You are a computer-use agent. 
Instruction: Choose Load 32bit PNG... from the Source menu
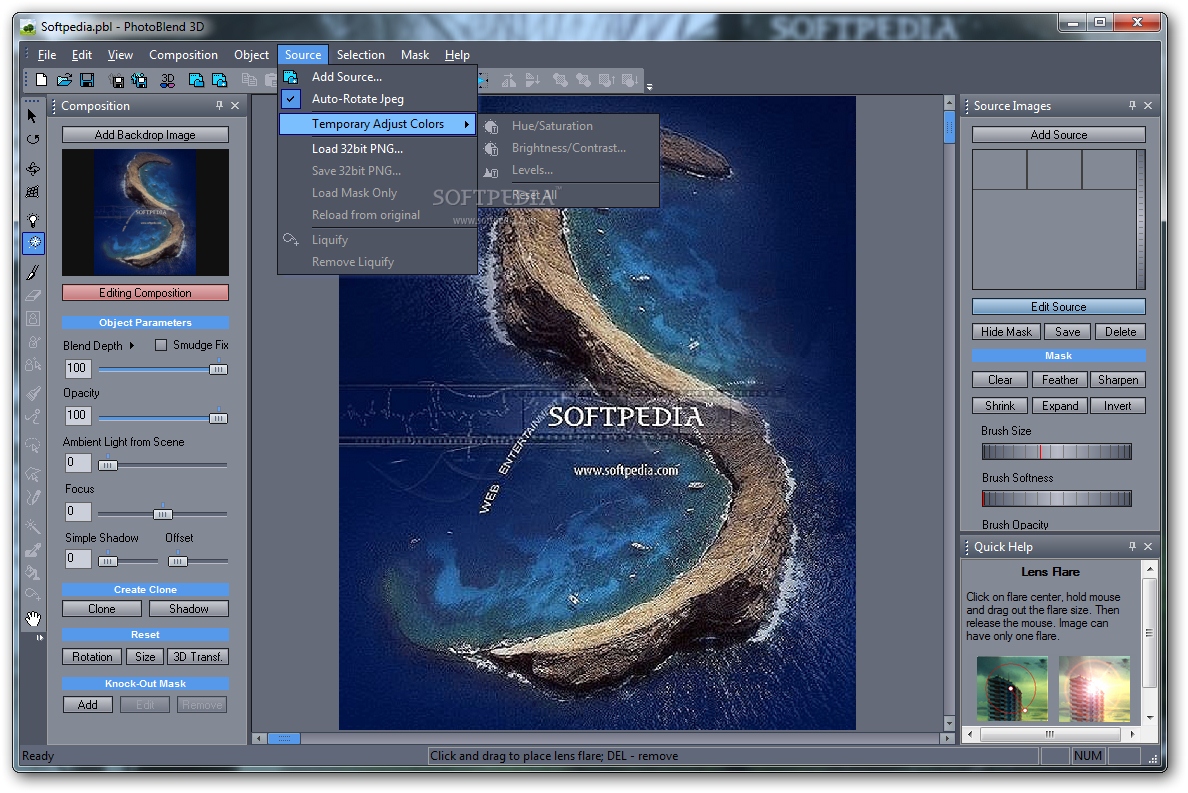click(x=377, y=148)
